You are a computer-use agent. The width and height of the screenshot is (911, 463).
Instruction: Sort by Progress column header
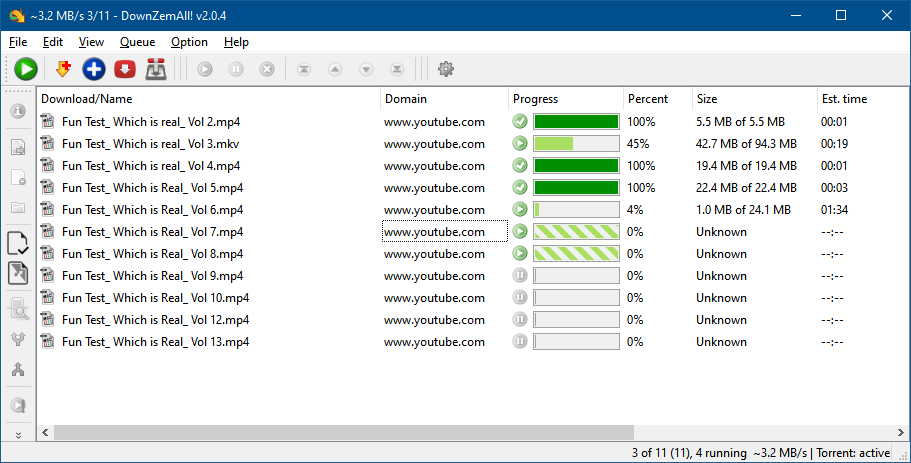click(x=566, y=99)
